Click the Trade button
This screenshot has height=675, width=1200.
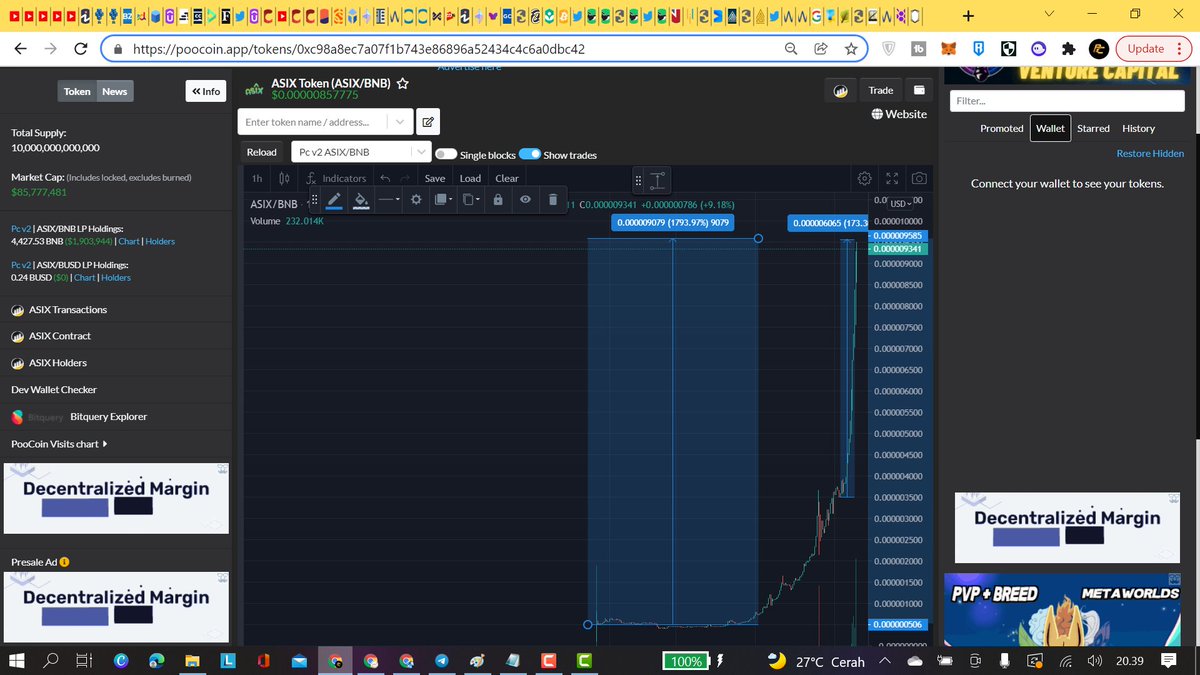point(881,90)
